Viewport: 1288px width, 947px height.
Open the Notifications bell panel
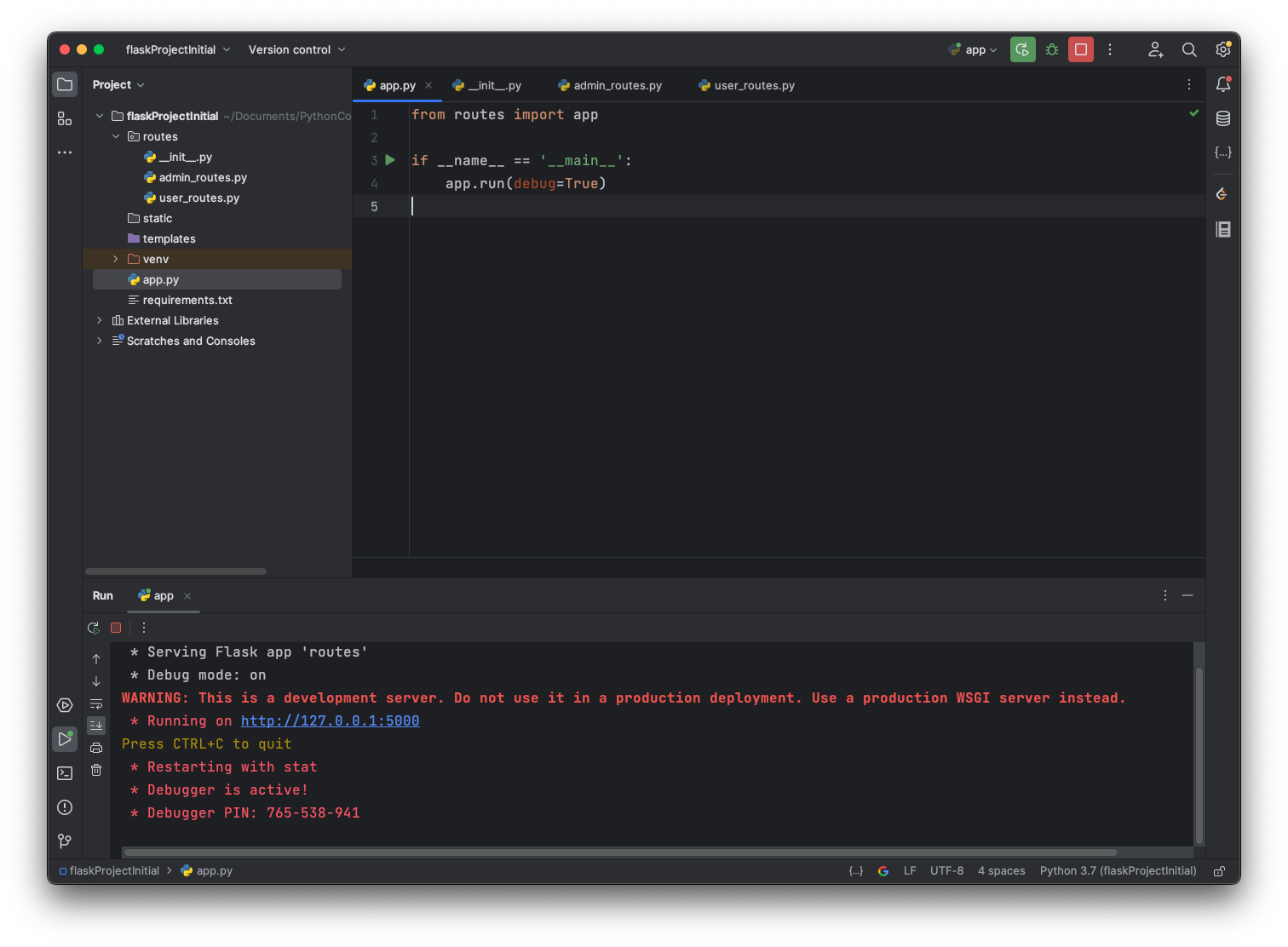1223,84
